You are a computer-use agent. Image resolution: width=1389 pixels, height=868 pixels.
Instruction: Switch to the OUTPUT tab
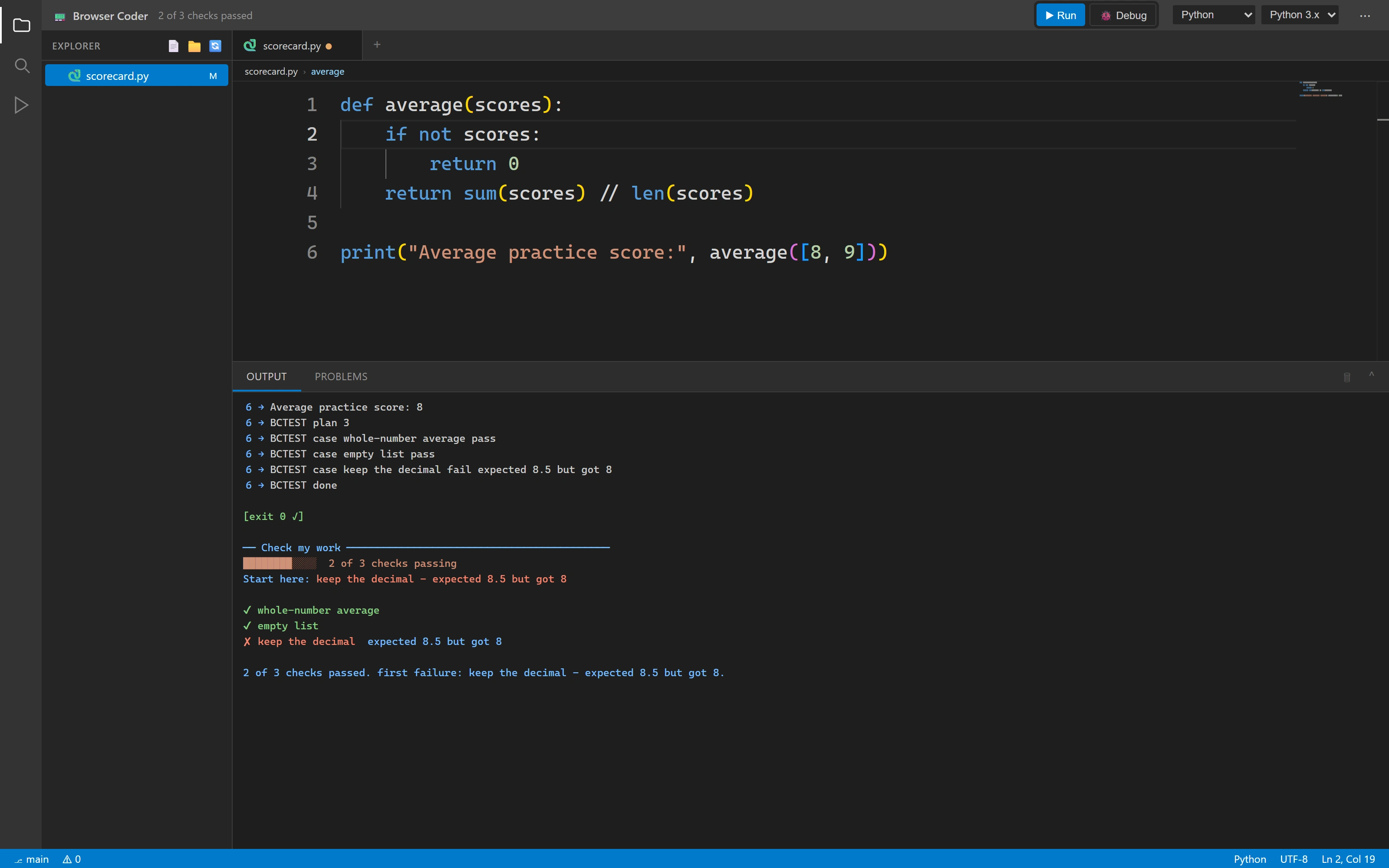(x=267, y=377)
